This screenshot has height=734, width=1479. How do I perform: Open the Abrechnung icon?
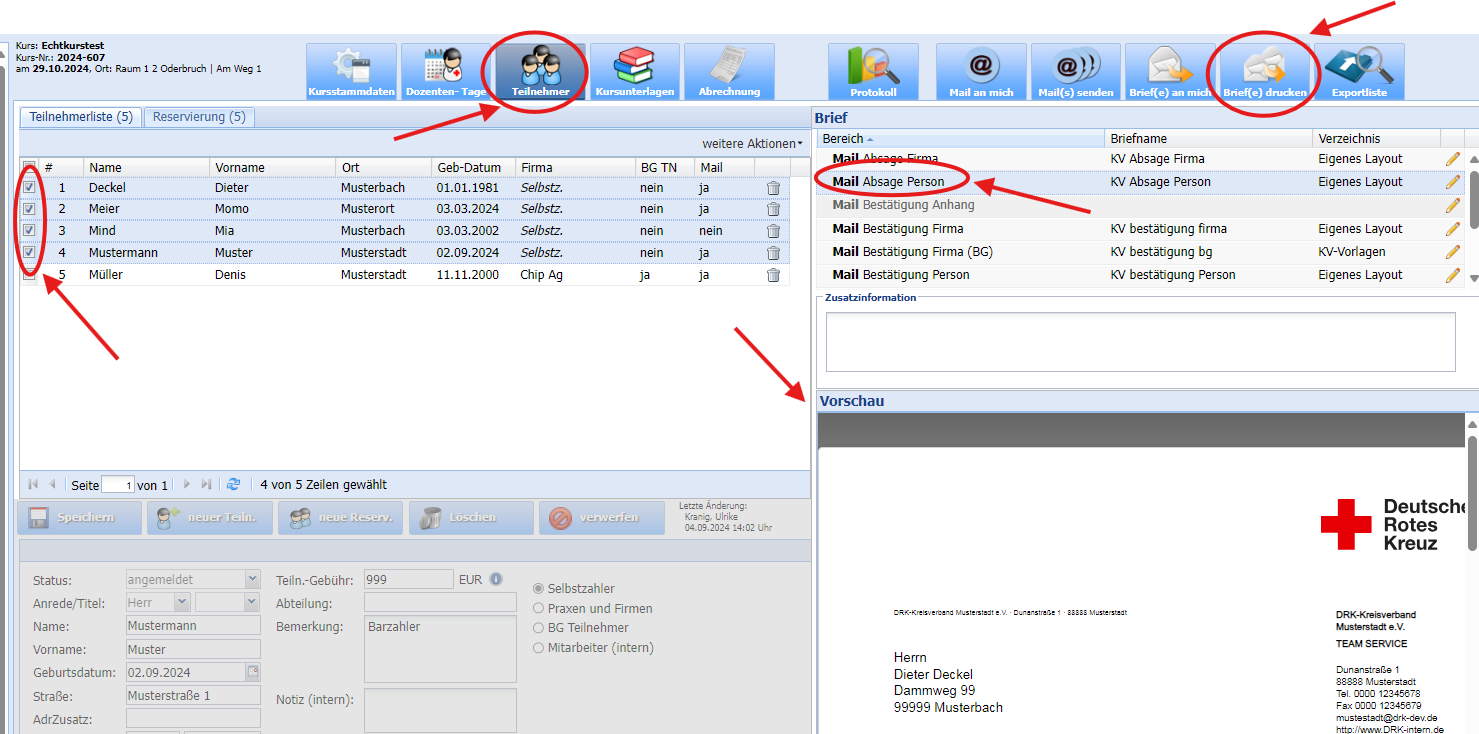729,71
